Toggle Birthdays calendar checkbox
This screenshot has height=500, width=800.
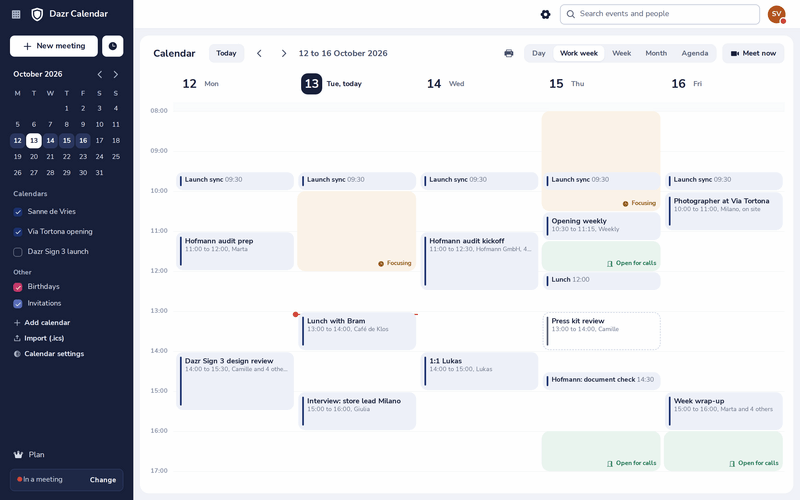[18, 287]
